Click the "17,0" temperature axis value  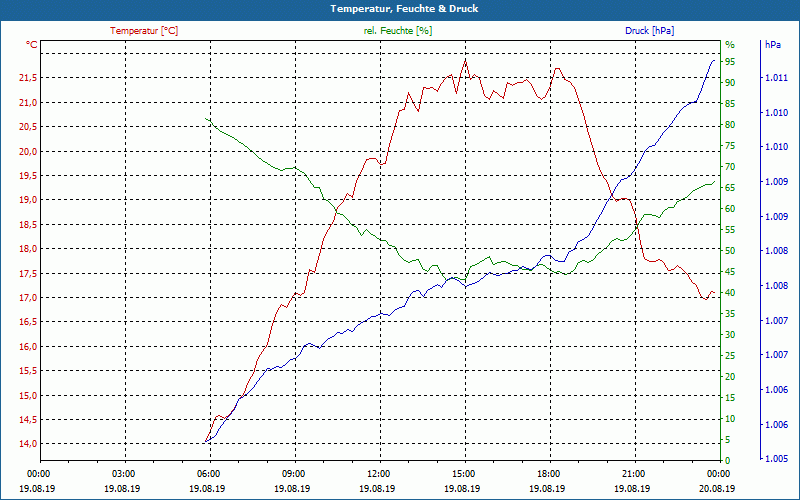(x=28, y=298)
